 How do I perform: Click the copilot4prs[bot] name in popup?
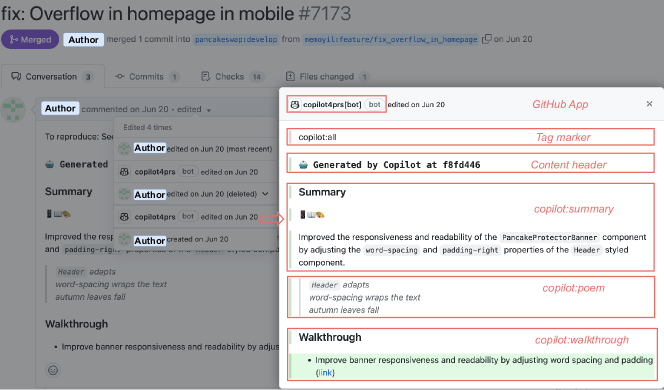(332, 105)
